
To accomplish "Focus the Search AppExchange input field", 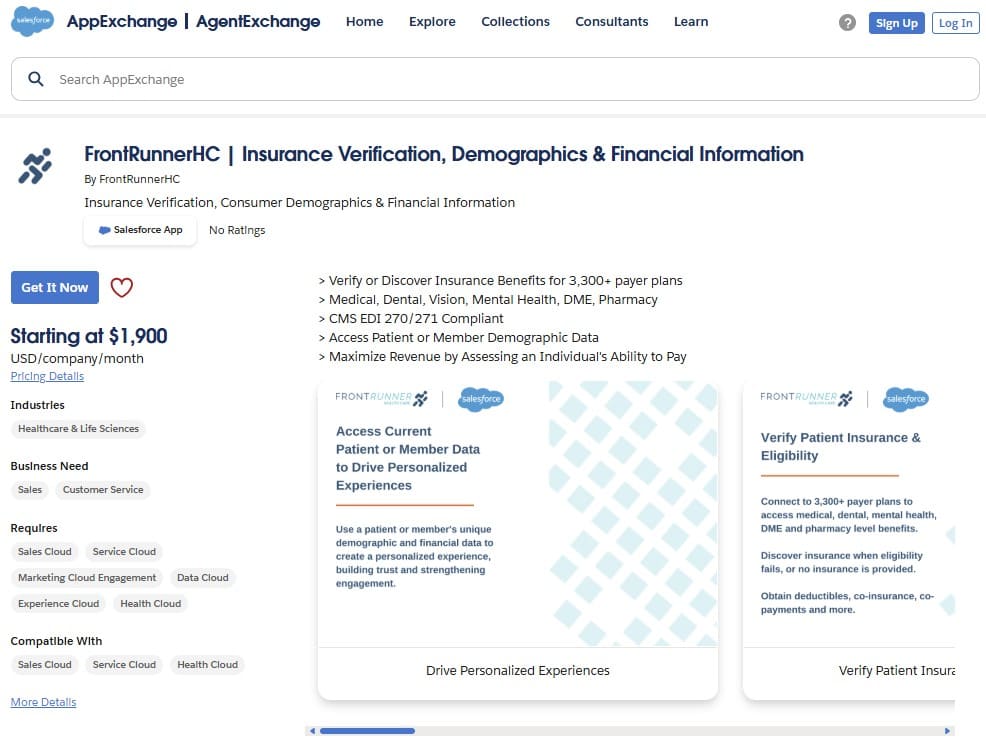I will [495, 79].
